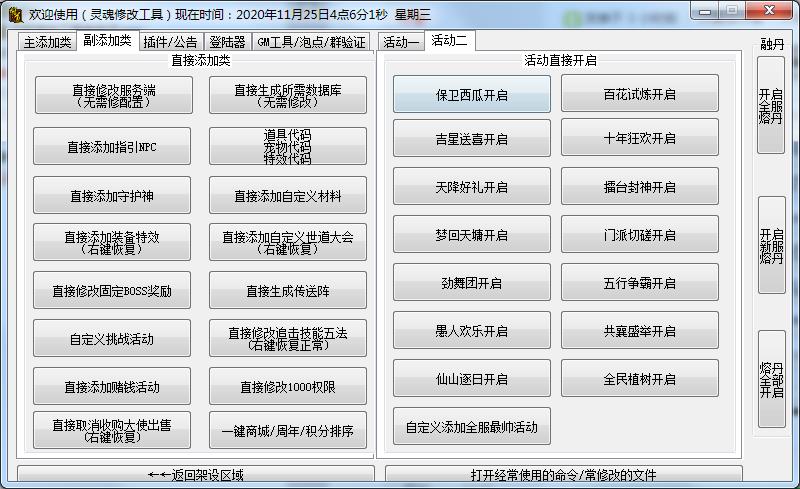This screenshot has width=800, height=489.
Task: Click the 劲舞团开启 button
Action: (471, 283)
